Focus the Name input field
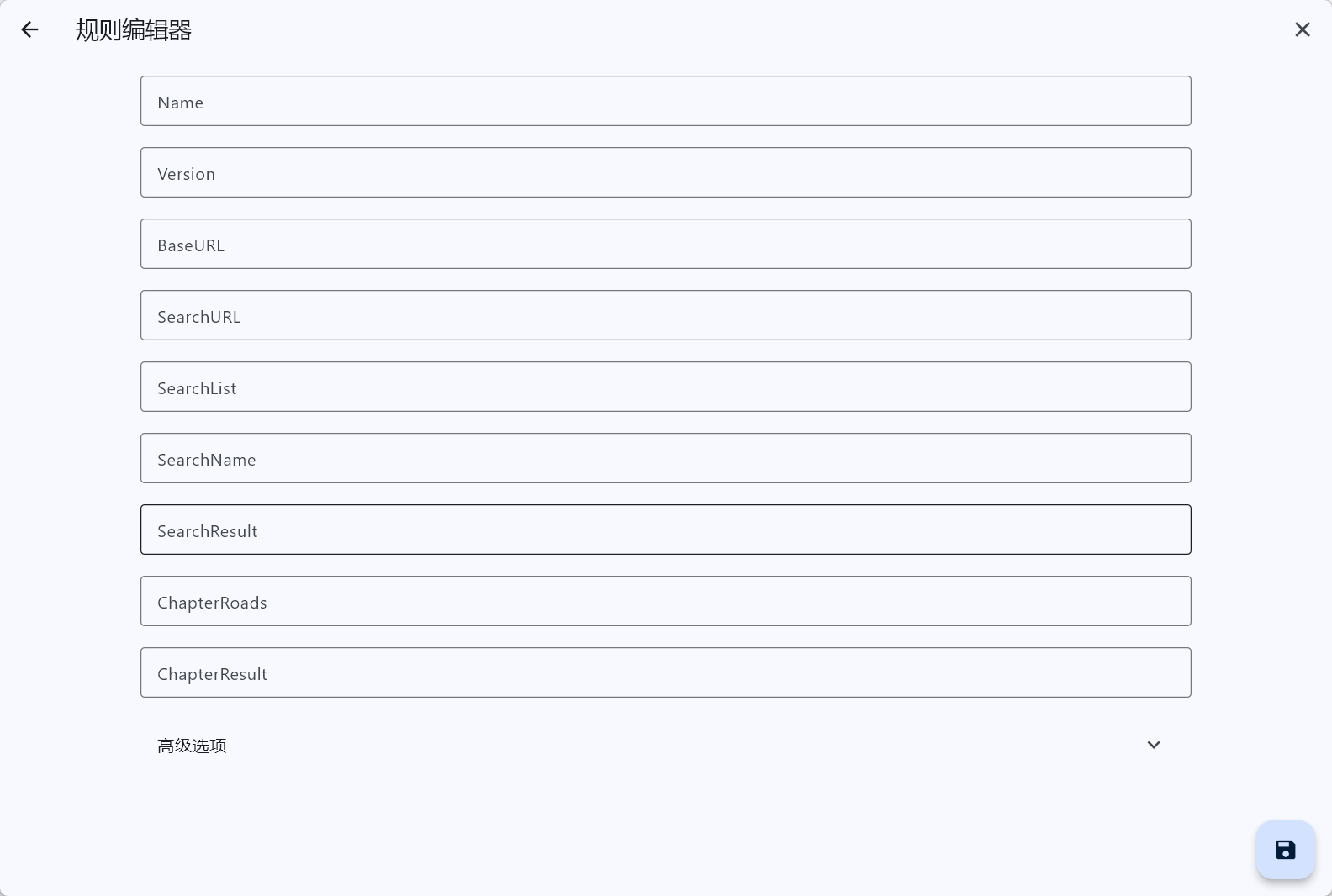The image size is (1332, 896). click(x=665, y=101)
